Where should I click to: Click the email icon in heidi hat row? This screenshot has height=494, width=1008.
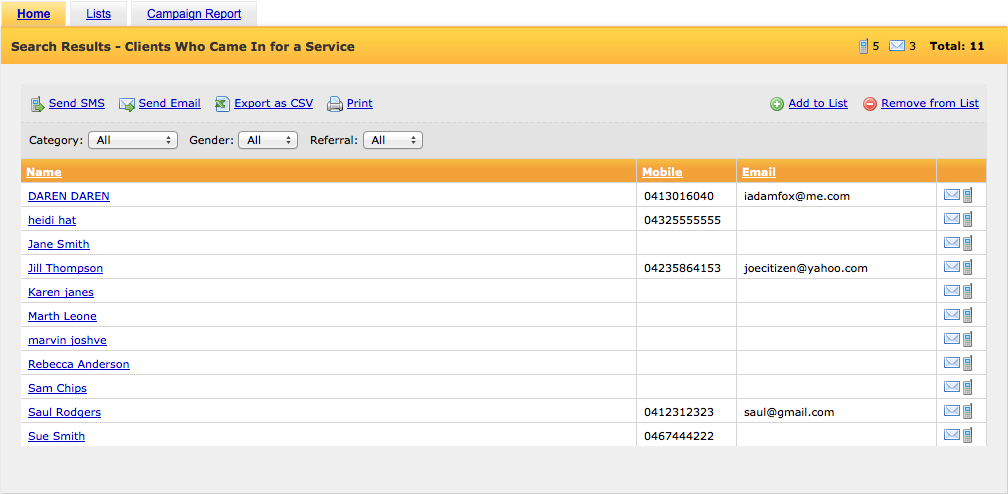(951, 219)
